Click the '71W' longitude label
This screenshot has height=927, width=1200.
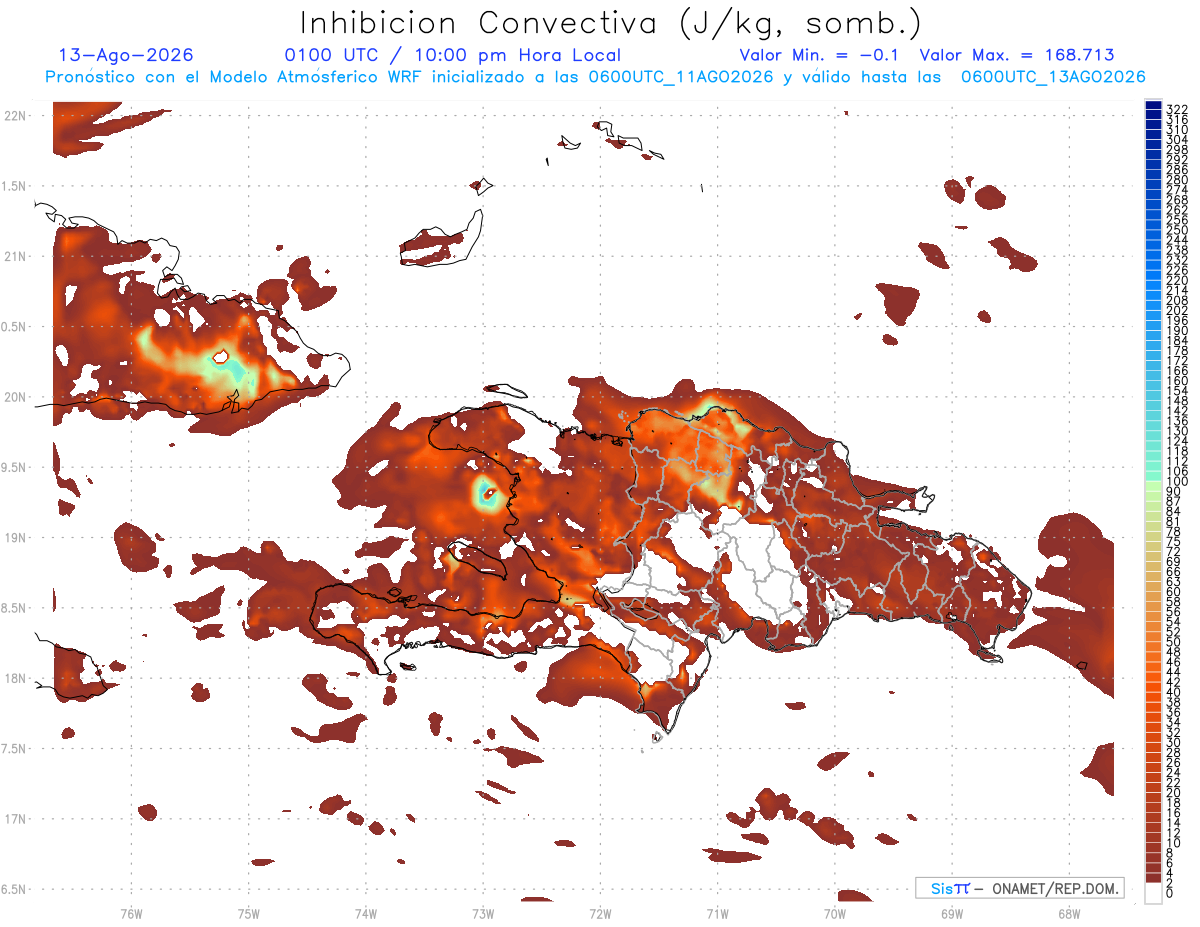pos(717,913)
